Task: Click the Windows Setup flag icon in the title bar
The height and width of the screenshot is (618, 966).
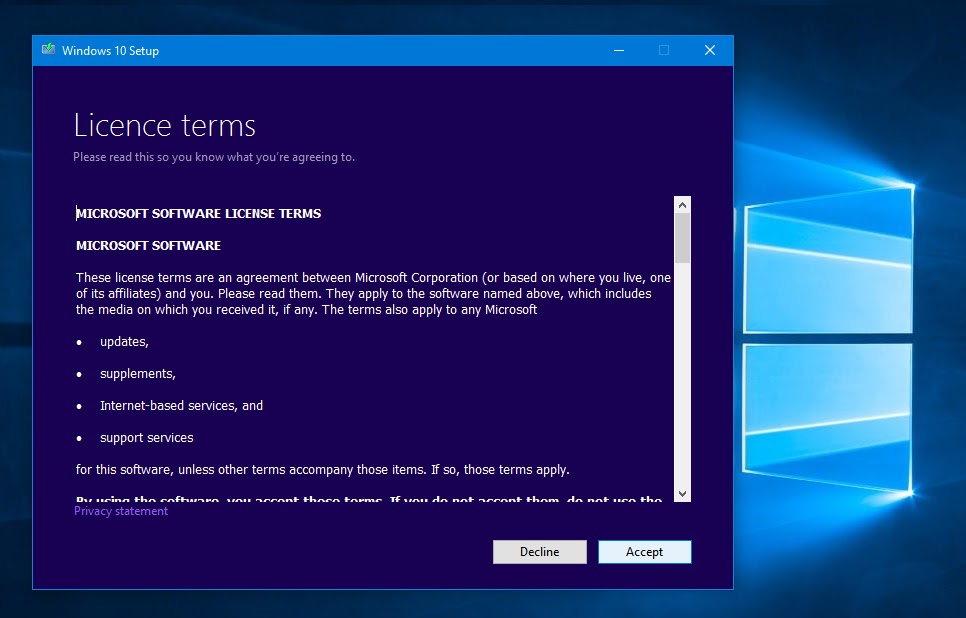Action: point(46,50)
